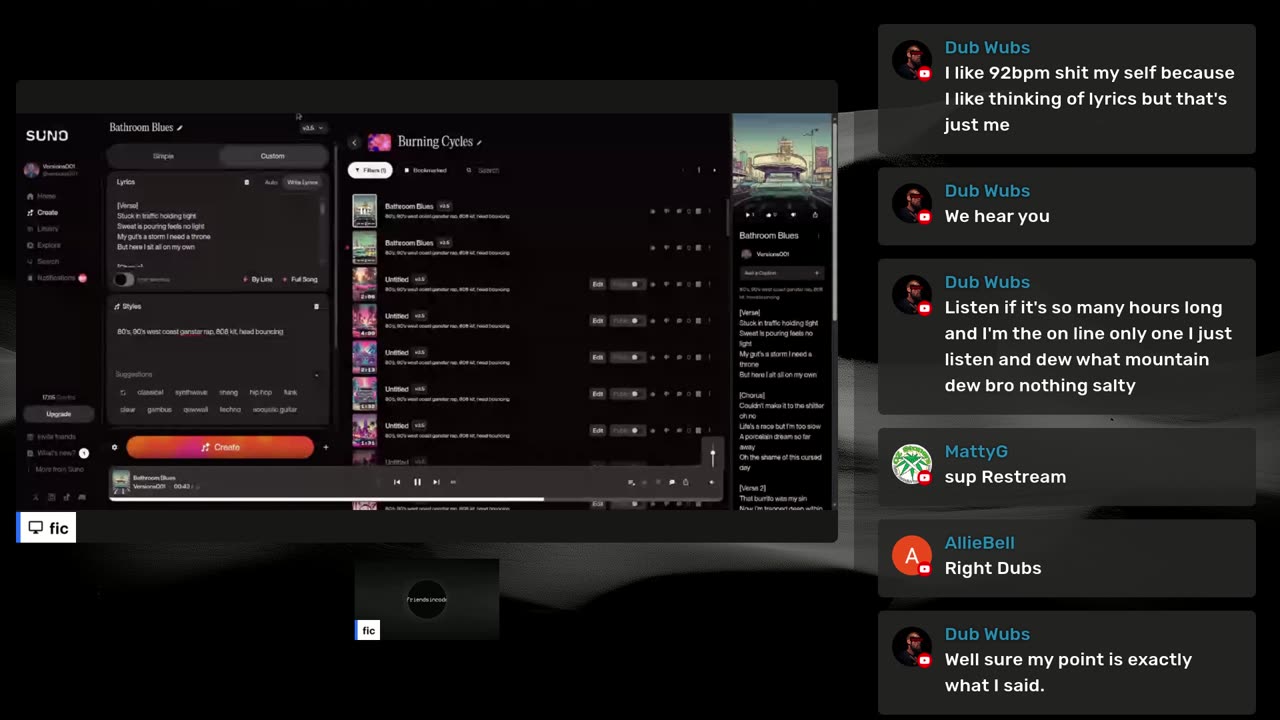
Task: Refresh the style suggestions
Action: 123,393
